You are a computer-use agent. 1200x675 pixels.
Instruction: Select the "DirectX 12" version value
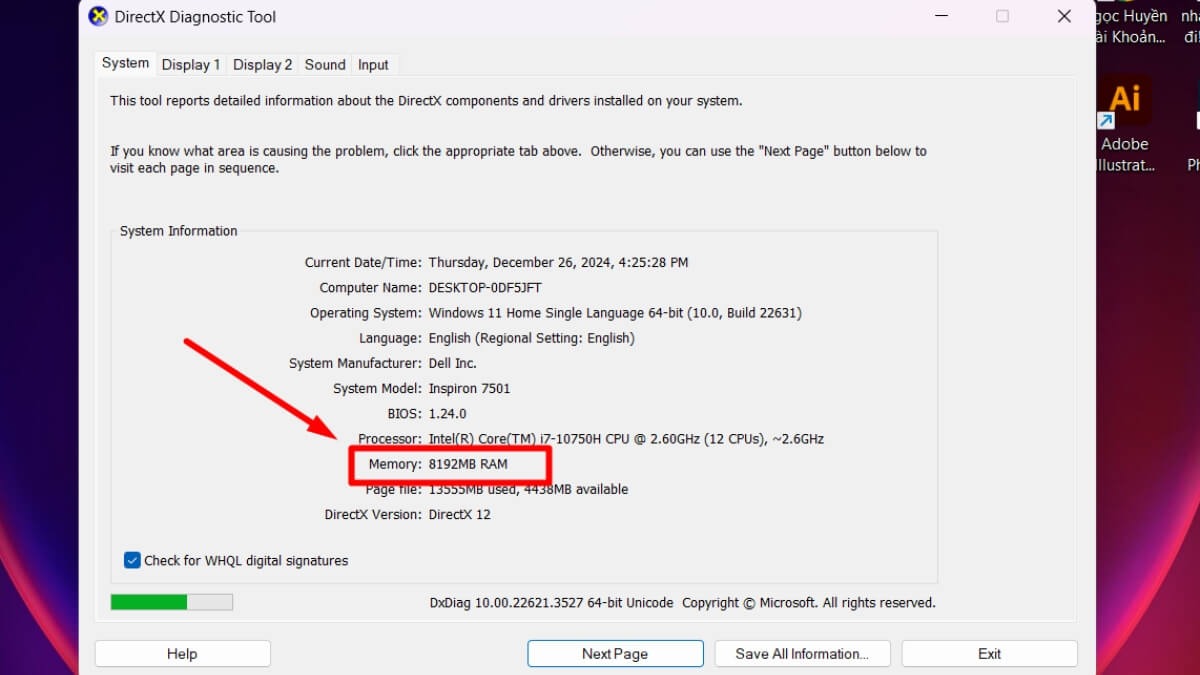click(460, 514)
